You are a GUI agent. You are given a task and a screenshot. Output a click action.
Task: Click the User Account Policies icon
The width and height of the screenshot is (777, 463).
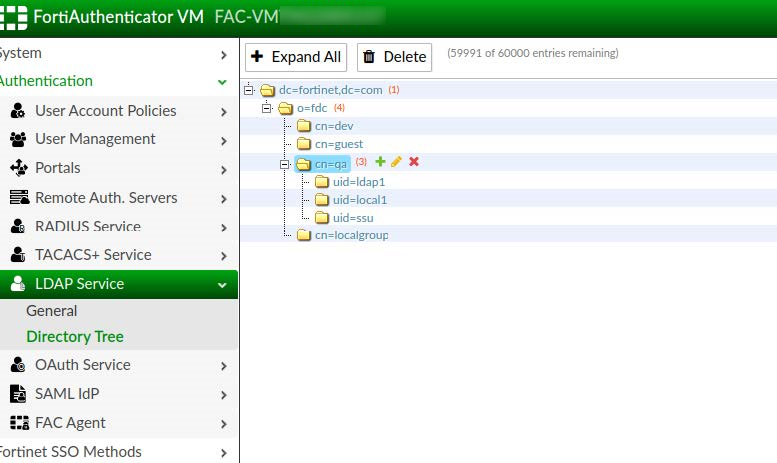18,111
